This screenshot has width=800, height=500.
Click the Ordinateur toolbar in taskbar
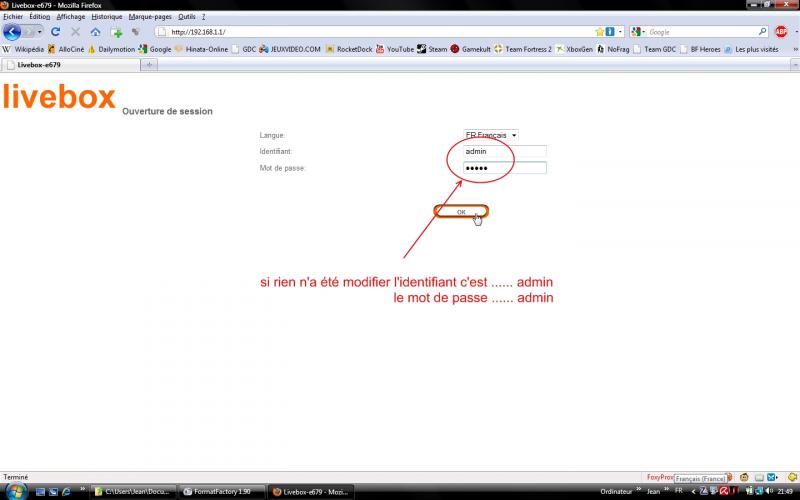pyautogui.click(x=616, y=491)
